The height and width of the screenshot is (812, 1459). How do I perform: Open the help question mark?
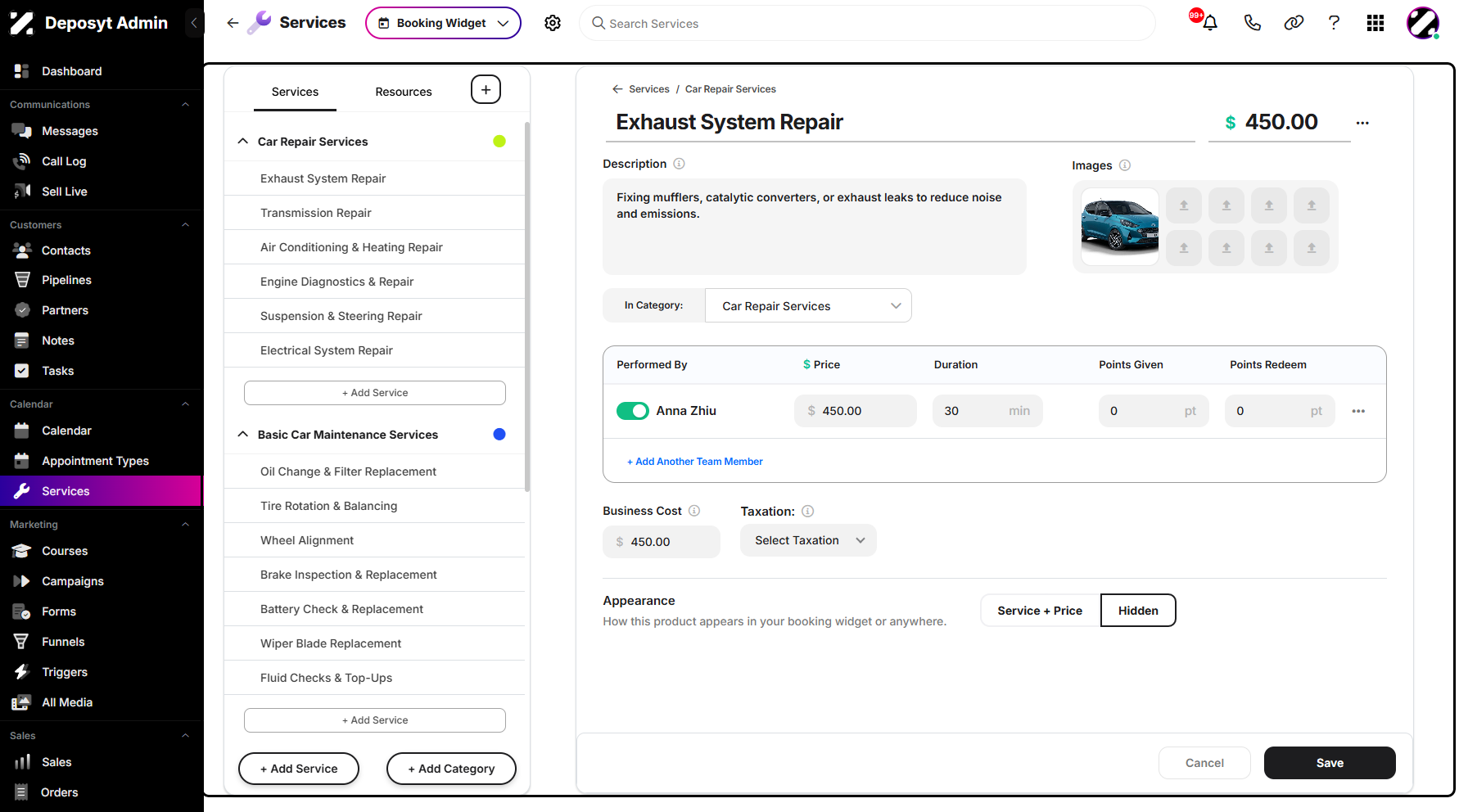click(1334, 23)
